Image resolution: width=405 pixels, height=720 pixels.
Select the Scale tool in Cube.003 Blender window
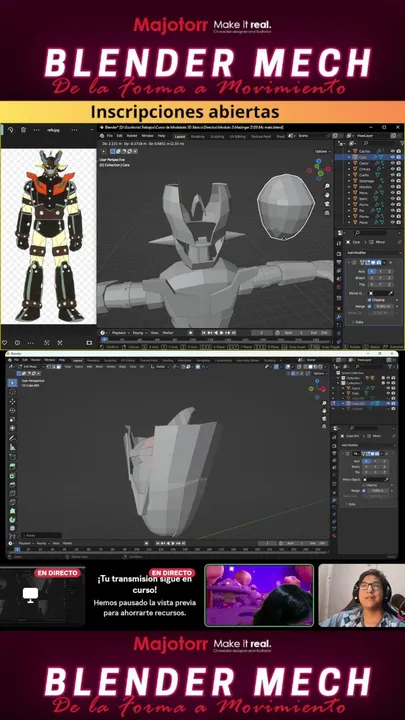coord(12,419)
